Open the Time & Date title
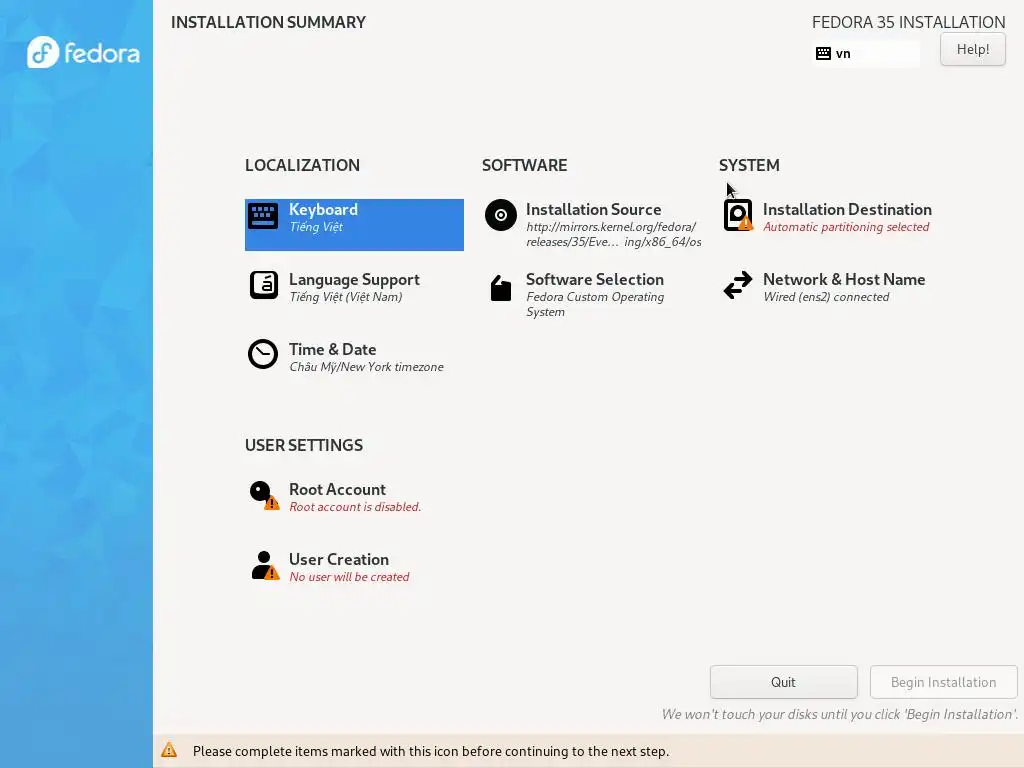1024x768 pixels. (332, 349)
